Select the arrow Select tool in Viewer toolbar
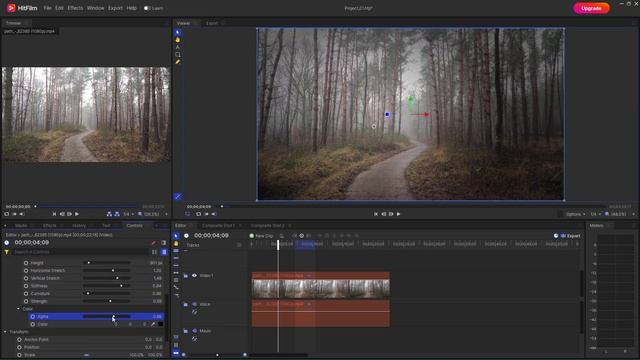Viewport: 640px width, 360px height. point(178,32)
